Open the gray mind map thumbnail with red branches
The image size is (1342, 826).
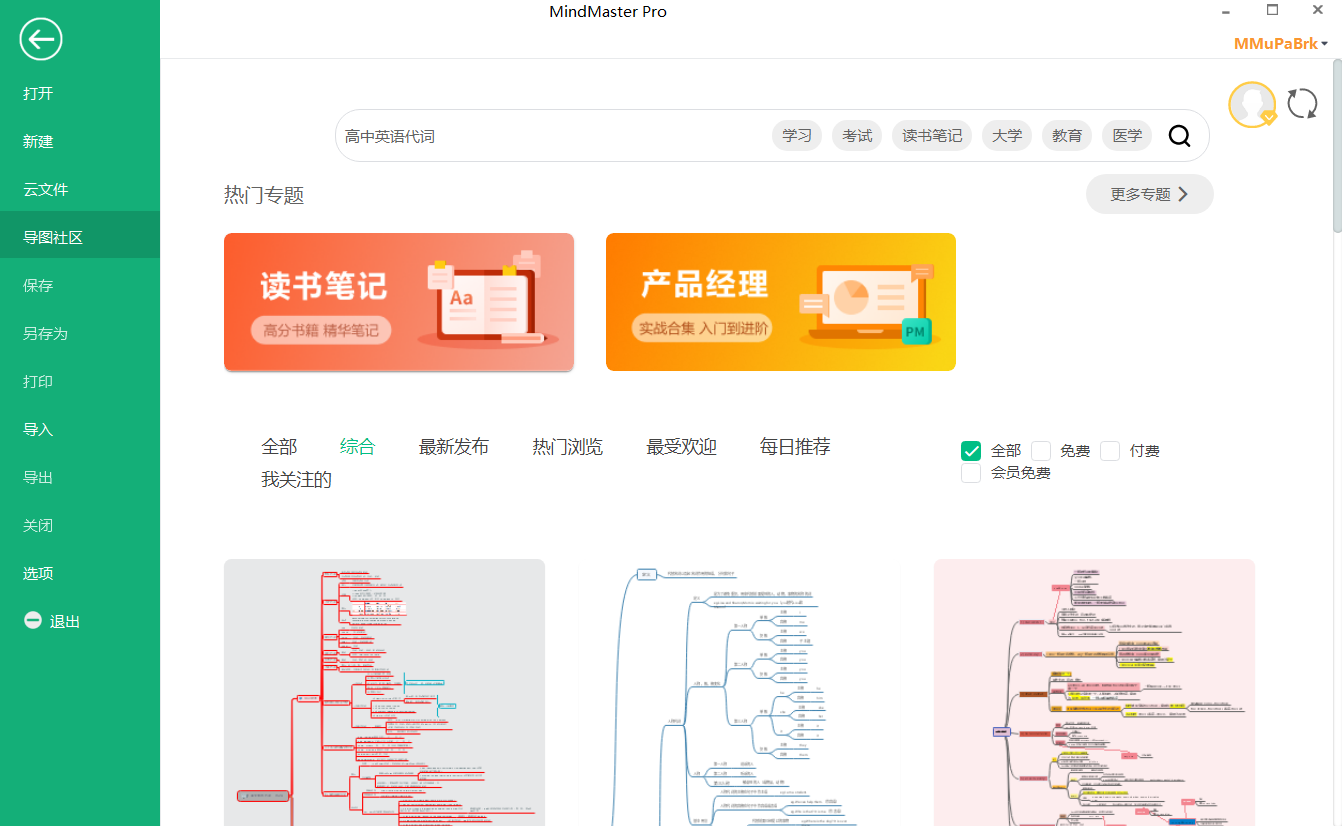(384, 692)
